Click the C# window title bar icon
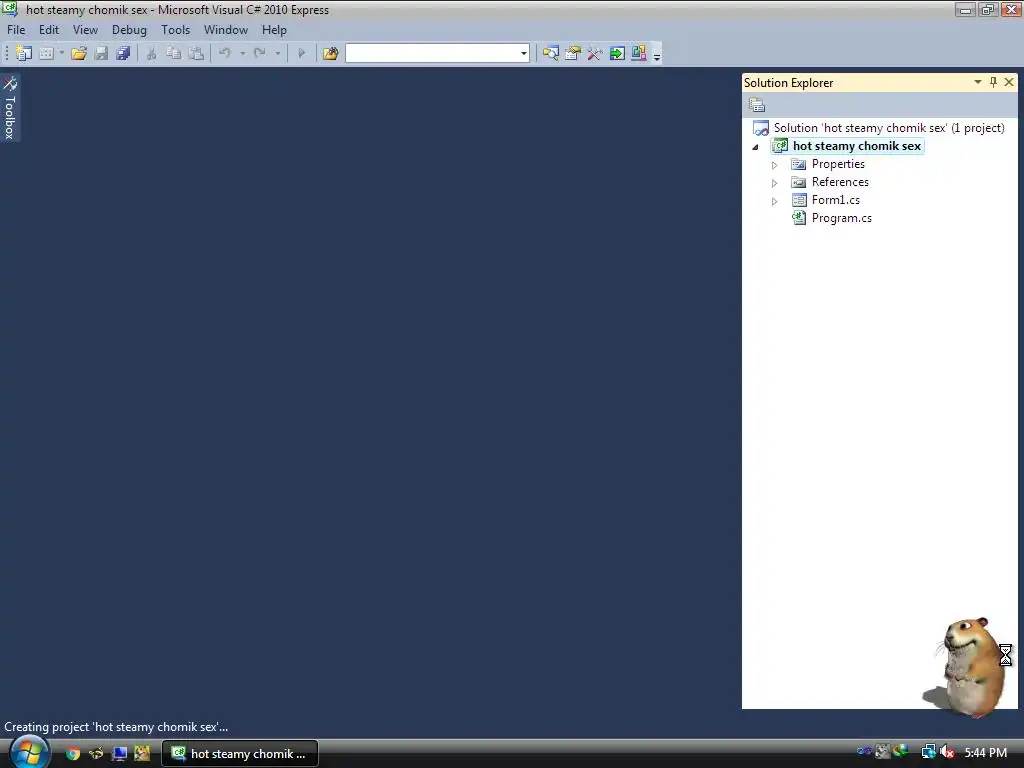 click(x=9, y=9)
